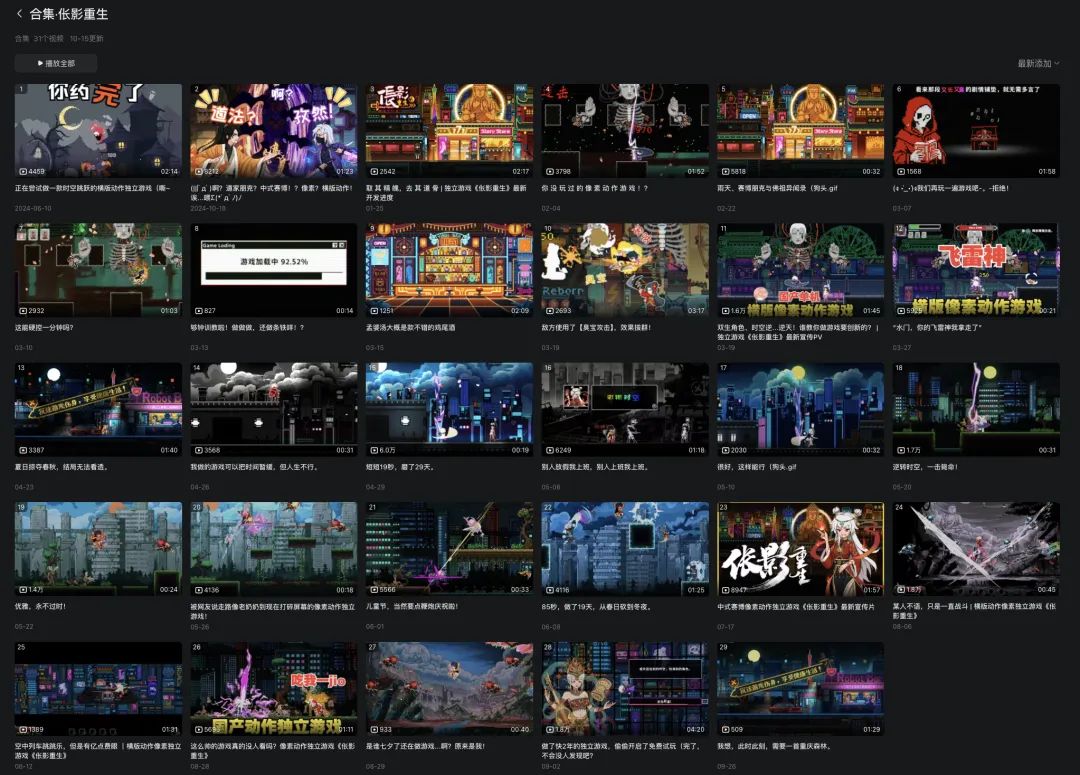
Task: Open video 25 thumbnail with 1389 plays
Action: click(98, 689)
